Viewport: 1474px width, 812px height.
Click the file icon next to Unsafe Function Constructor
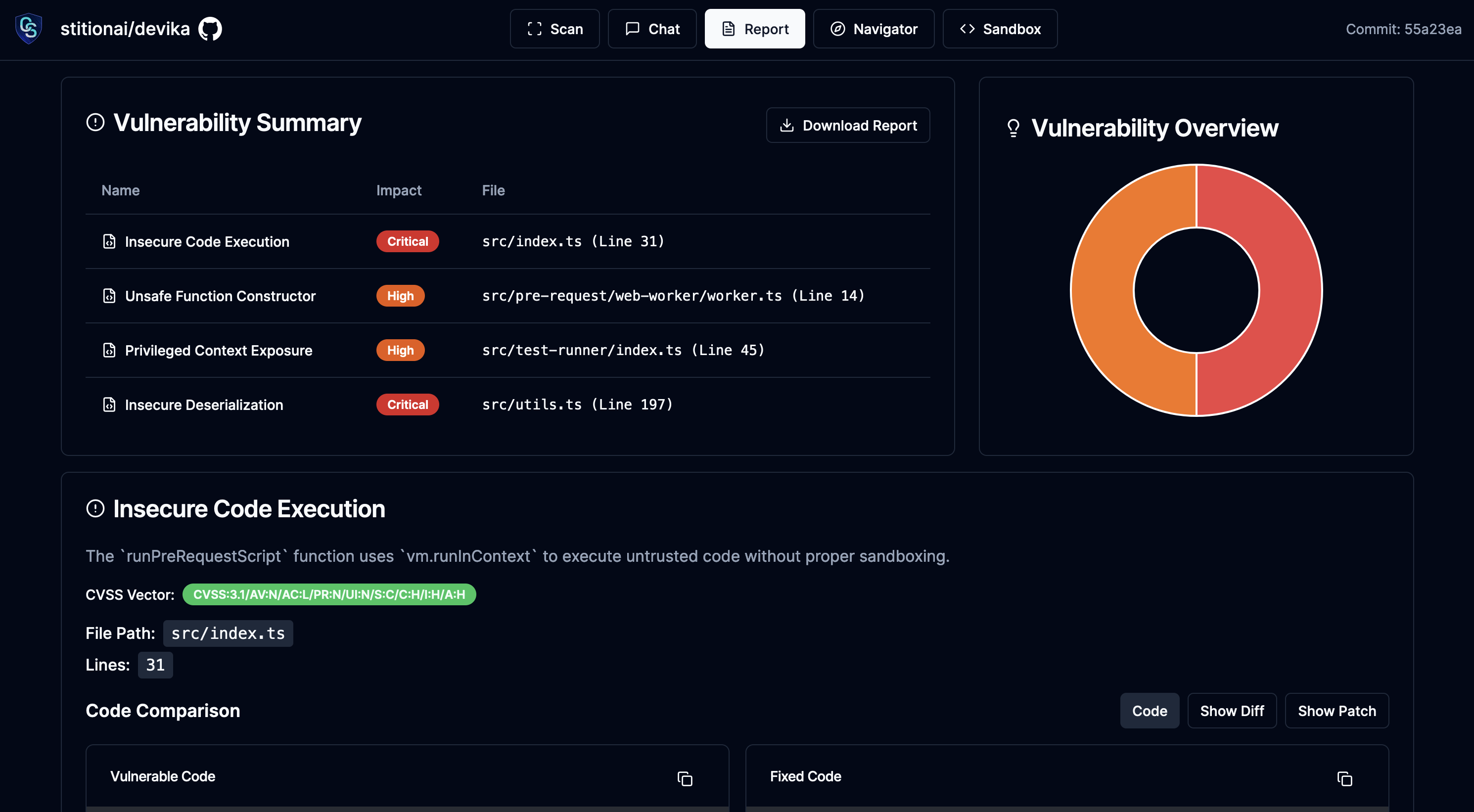click(109, 296)
